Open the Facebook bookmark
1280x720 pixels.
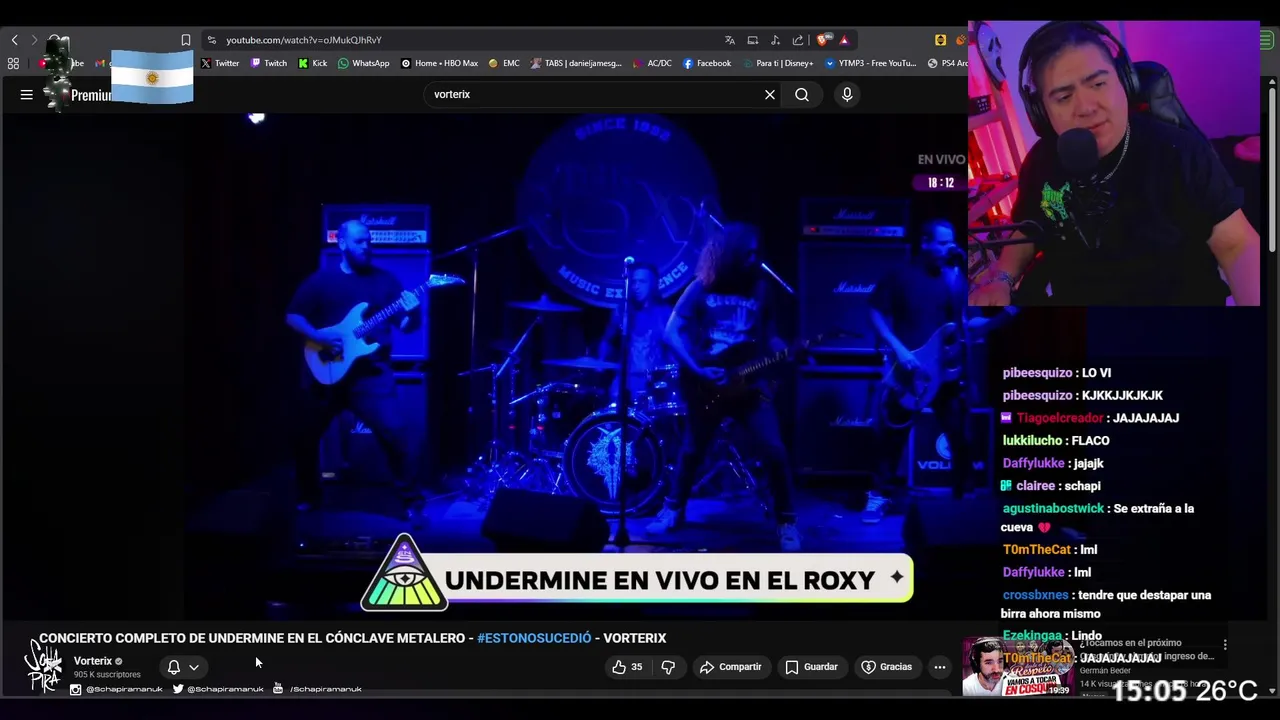(x=707, y=63)
